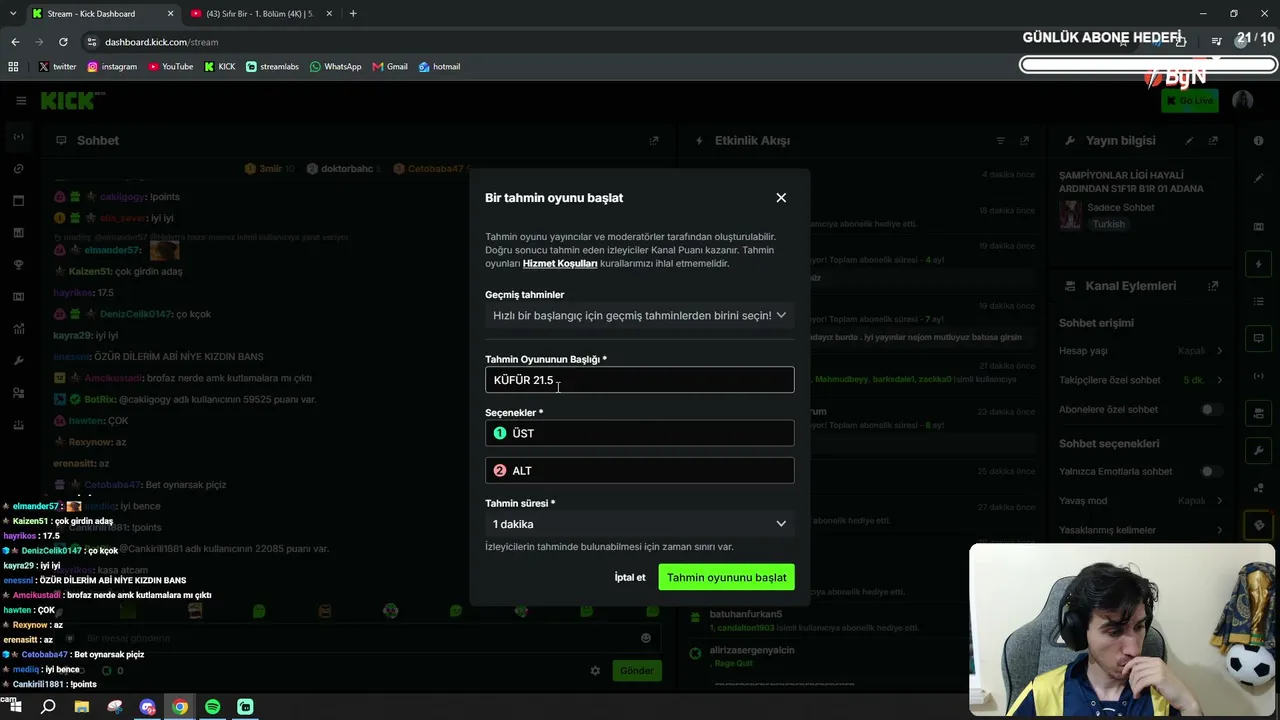Click the info icon in right sidebar
This screenshot has height=720, width=1280.
[x=1259, y=141]
